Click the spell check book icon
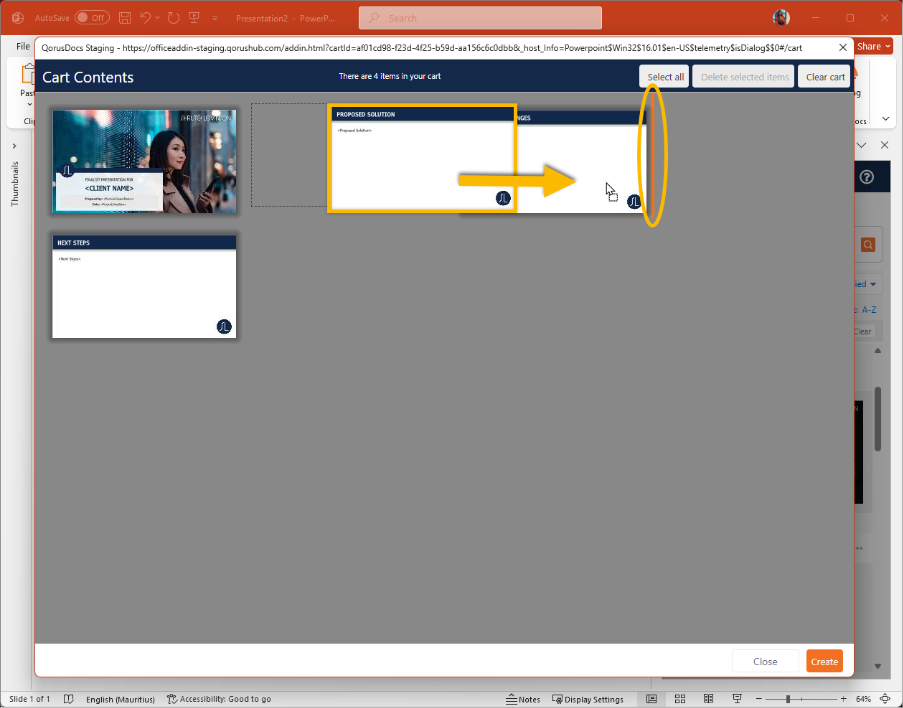903x708 pixels. (68, 699)
